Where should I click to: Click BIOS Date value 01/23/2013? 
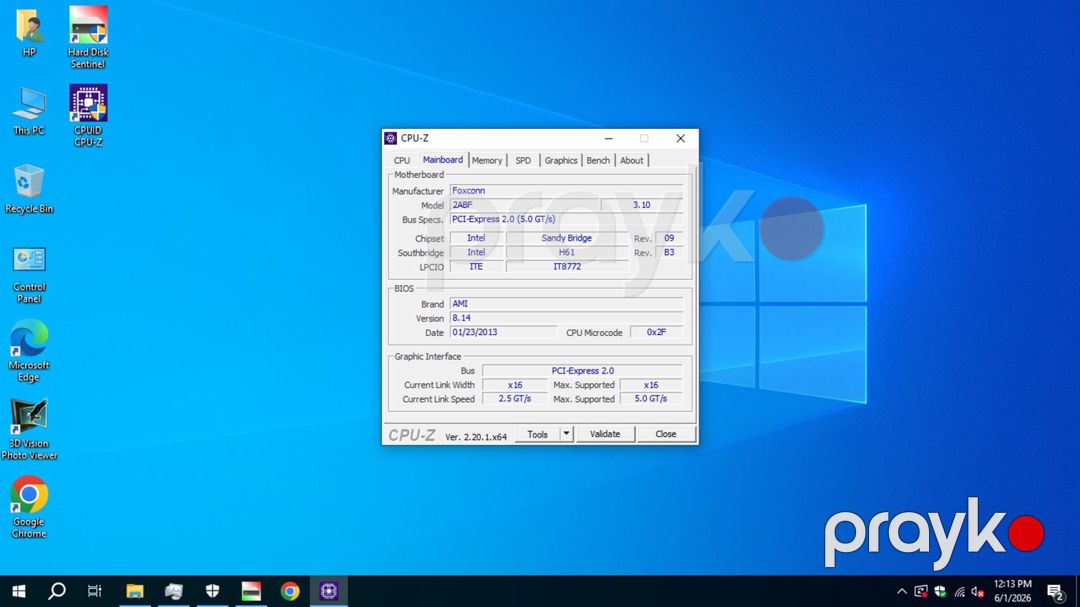coord(503,332)
